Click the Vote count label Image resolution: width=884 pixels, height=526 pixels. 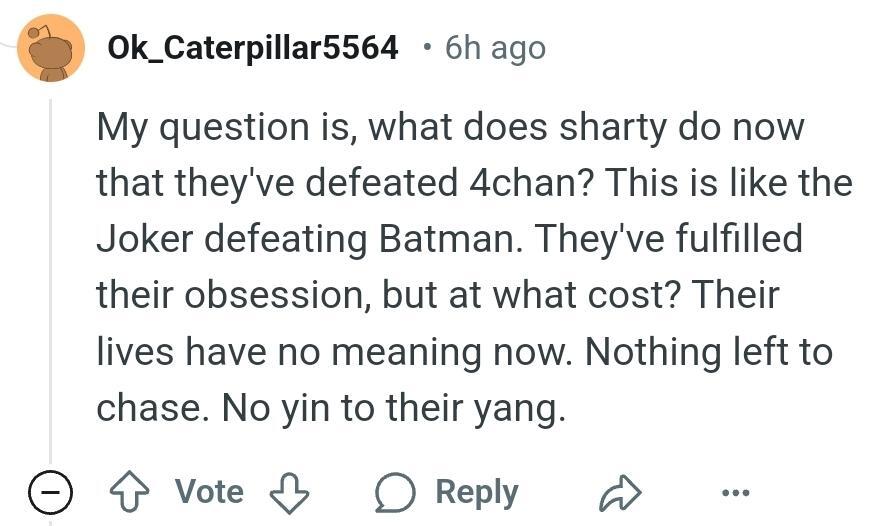[209, 492]
